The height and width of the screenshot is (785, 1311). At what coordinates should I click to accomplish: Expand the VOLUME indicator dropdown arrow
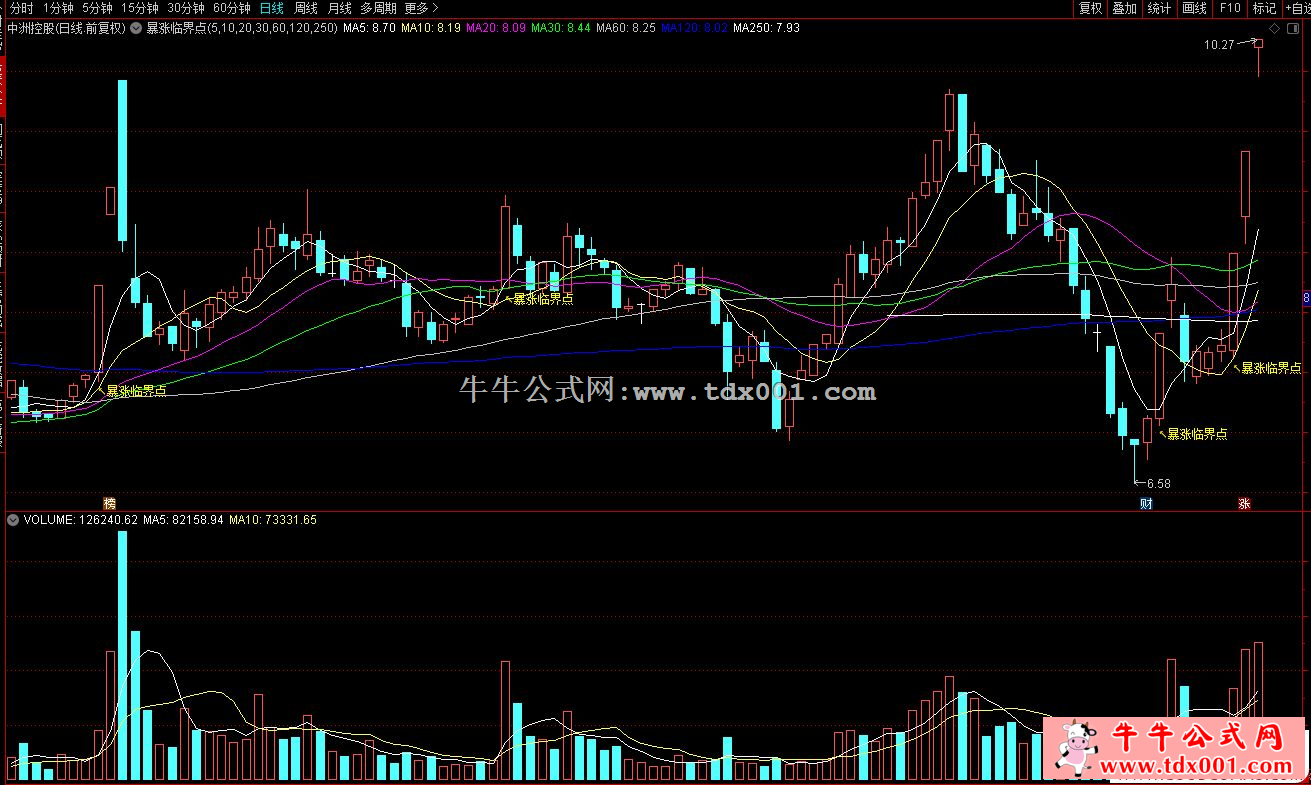pyautogui.click(x=13, y=520)
